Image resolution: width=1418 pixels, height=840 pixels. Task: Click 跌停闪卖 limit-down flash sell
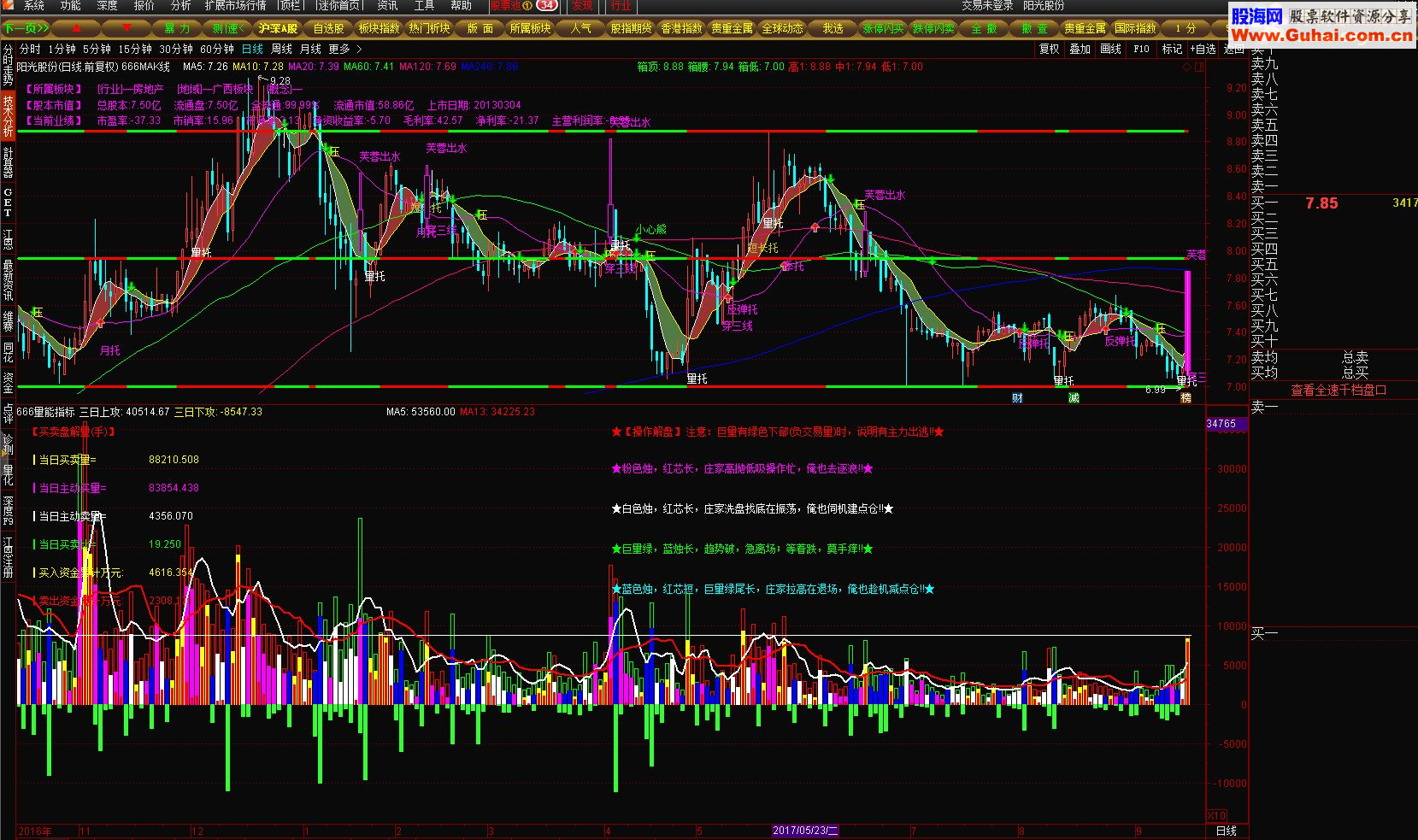tap(933, 28)
